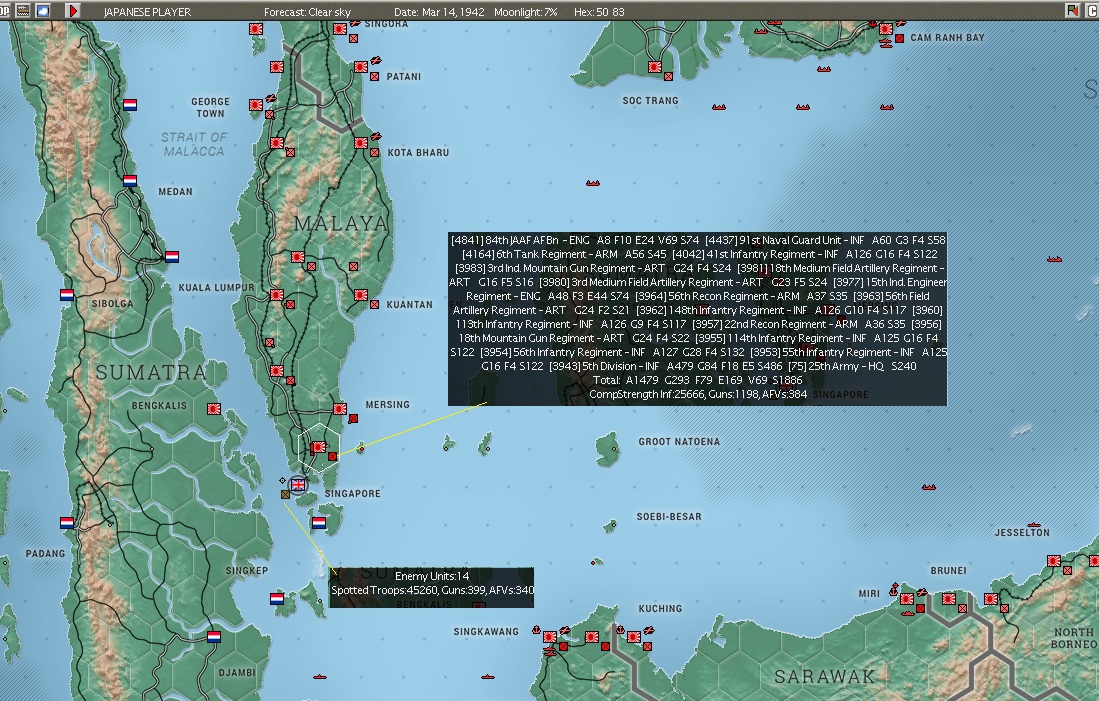1099x701 pixels.
Task: Select the red unit marker at Soc Trang
Action: [669, 76]
